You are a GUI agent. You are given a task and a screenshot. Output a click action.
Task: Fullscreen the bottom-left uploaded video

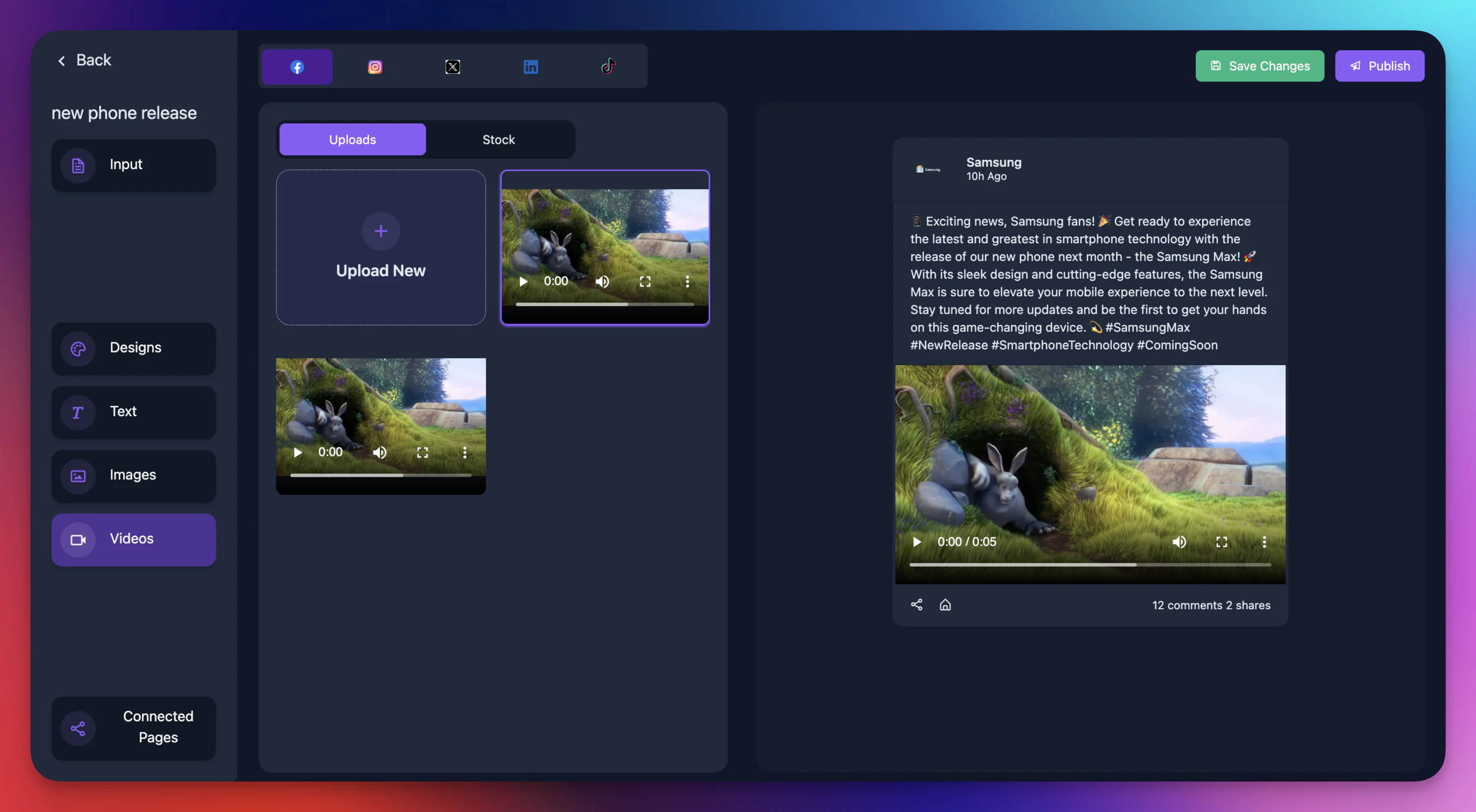tap(422, 452)
